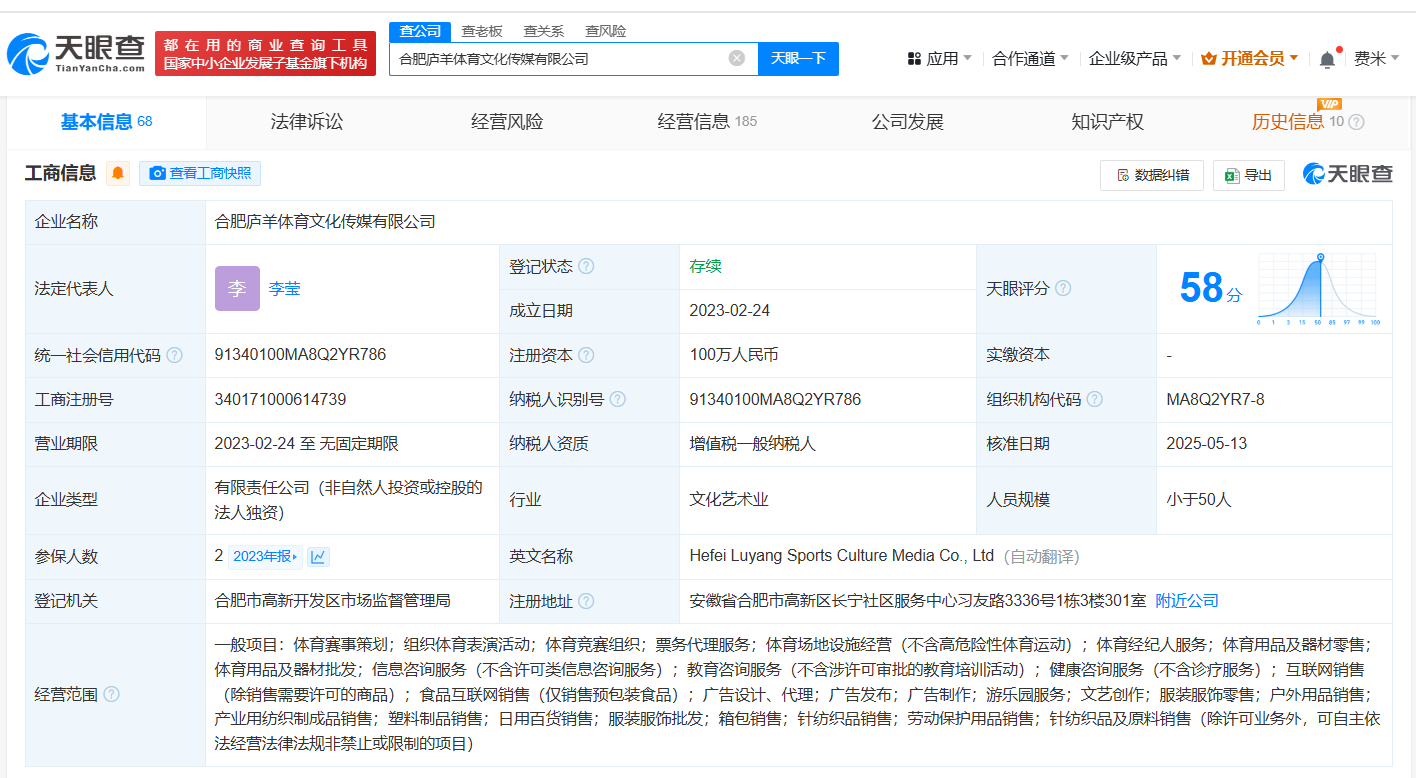Click help icon next to 登记状态
This screenshot has height=778, width=1416.
(586, 267)
